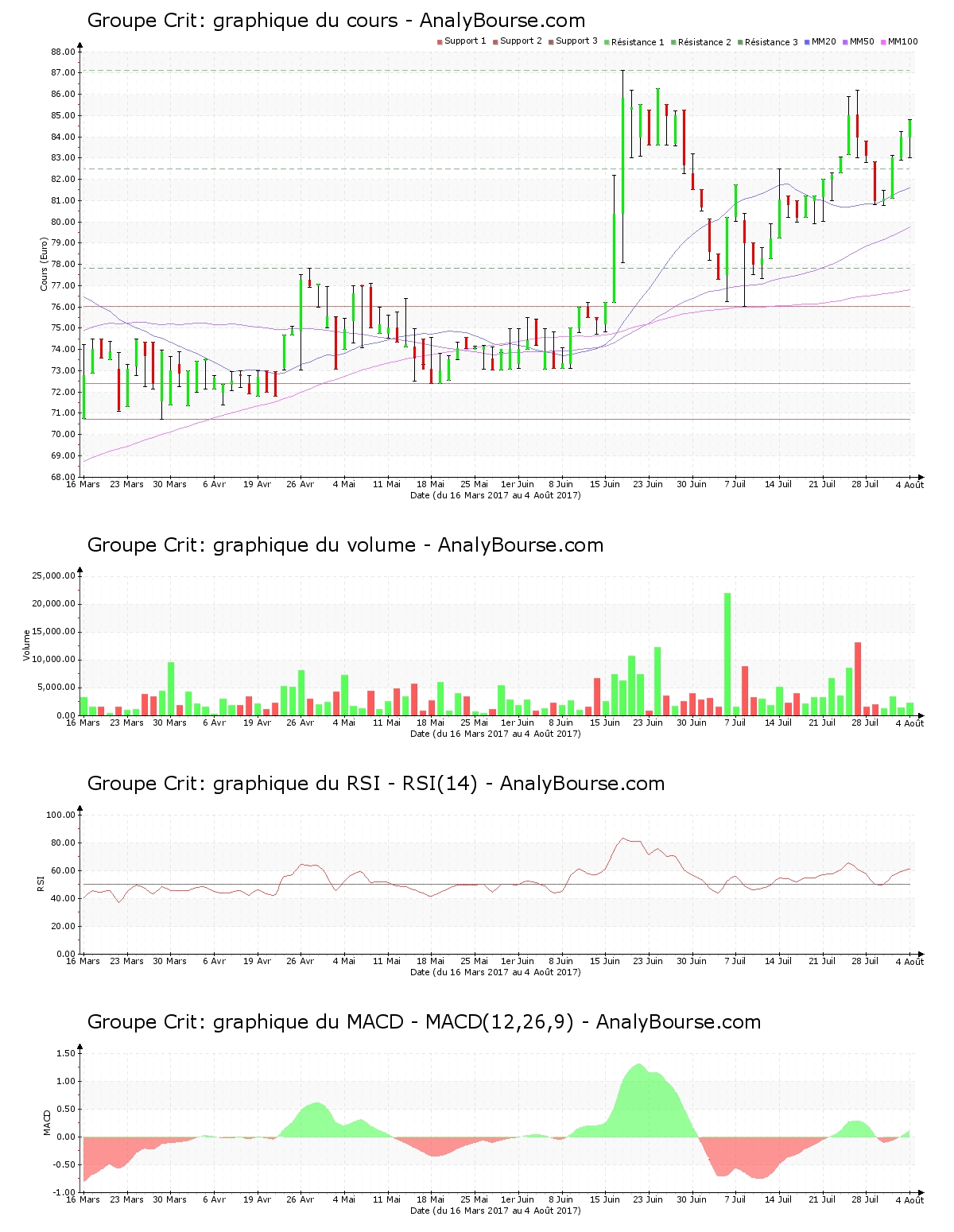
Task: Click the '100.00' RSI axis value
Action: (x=61, y=815)
